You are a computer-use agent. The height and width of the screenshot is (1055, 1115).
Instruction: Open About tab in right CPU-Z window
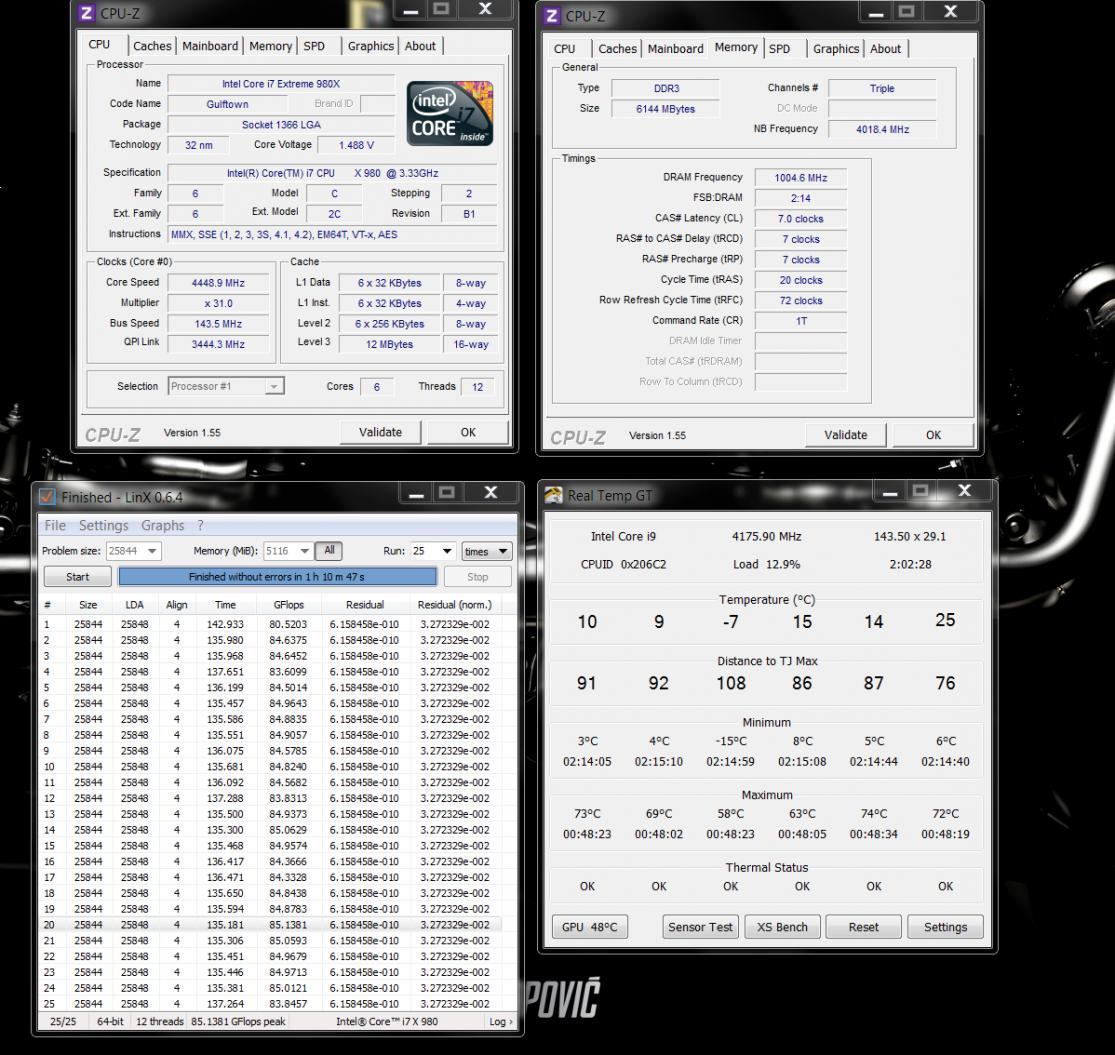[x=885, y=48]
